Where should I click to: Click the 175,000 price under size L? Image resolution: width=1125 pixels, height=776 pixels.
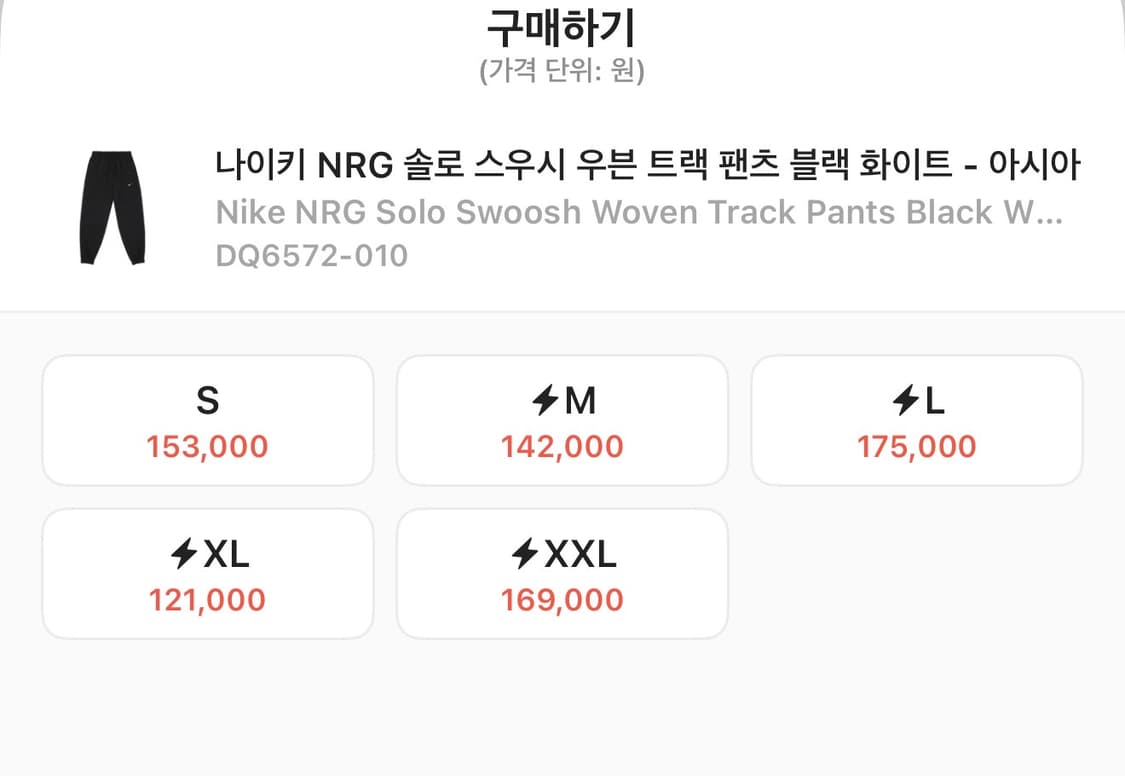(x=916, y=447)
